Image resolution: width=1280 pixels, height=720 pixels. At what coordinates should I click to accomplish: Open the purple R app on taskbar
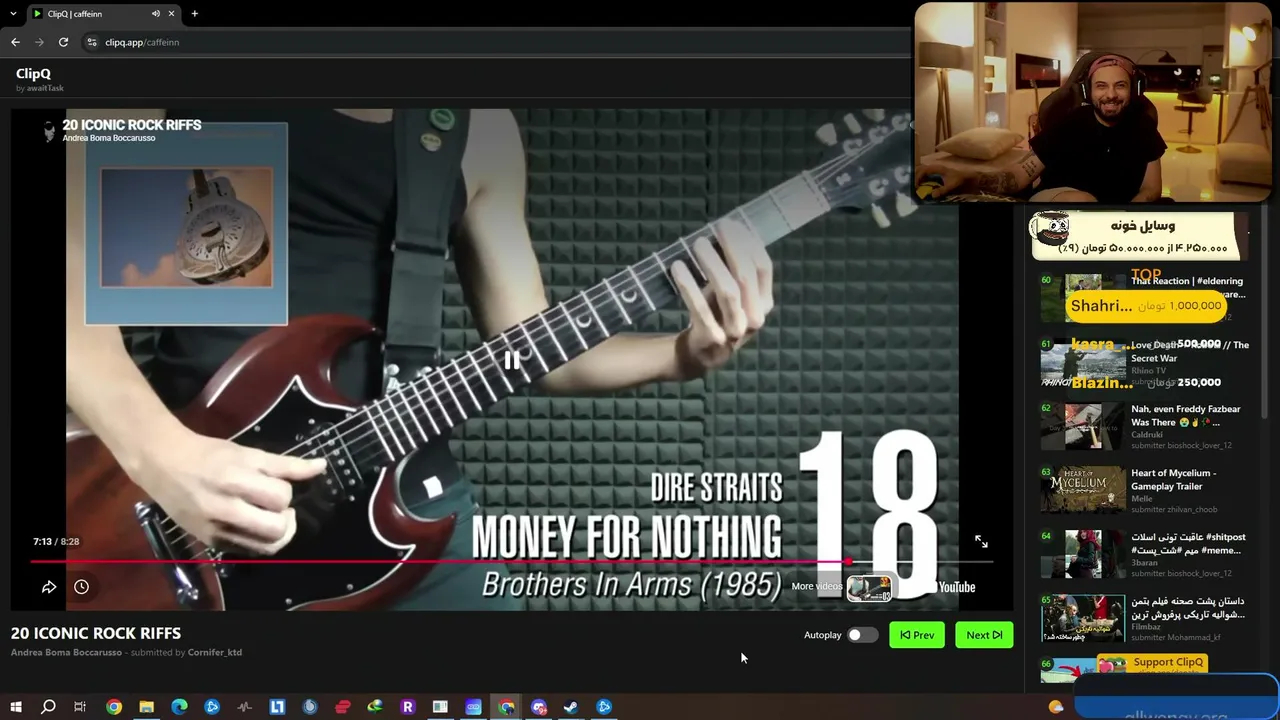click(x=407, y=707)
